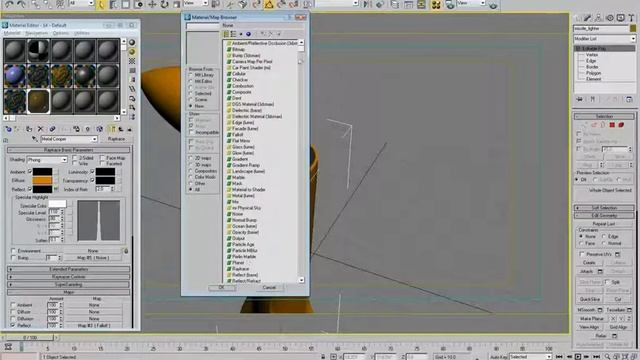640x360 pixels.
Task: Click the Undo icon in main toolbar
Action: click(x=9, y=4)
